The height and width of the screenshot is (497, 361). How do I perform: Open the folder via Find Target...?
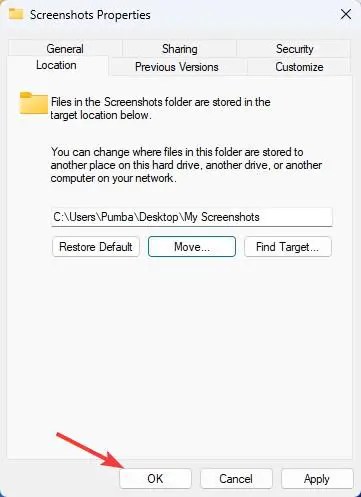coord(288,247)
